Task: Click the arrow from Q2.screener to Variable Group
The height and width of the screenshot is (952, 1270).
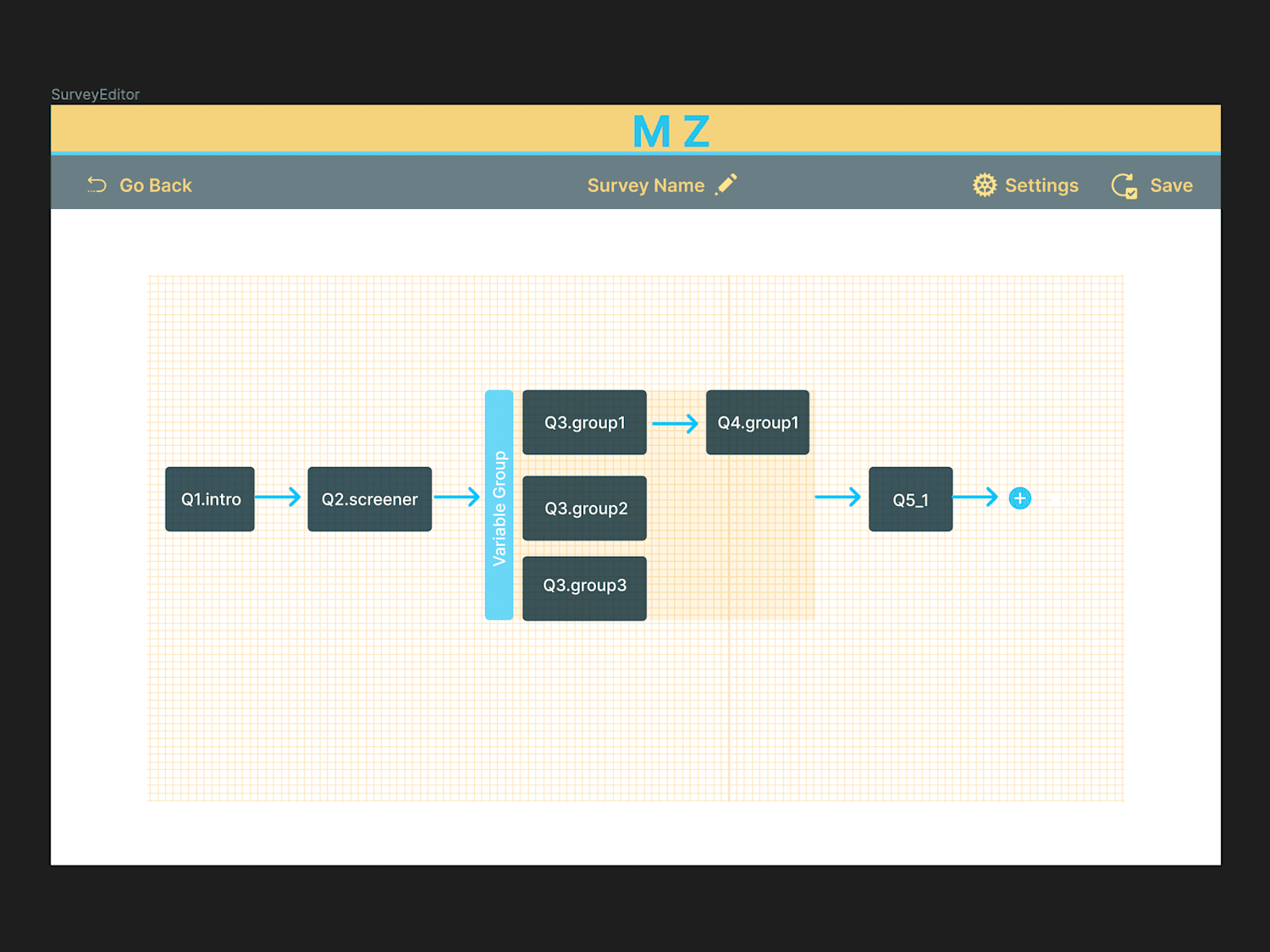Action: [x=457, y=497]
